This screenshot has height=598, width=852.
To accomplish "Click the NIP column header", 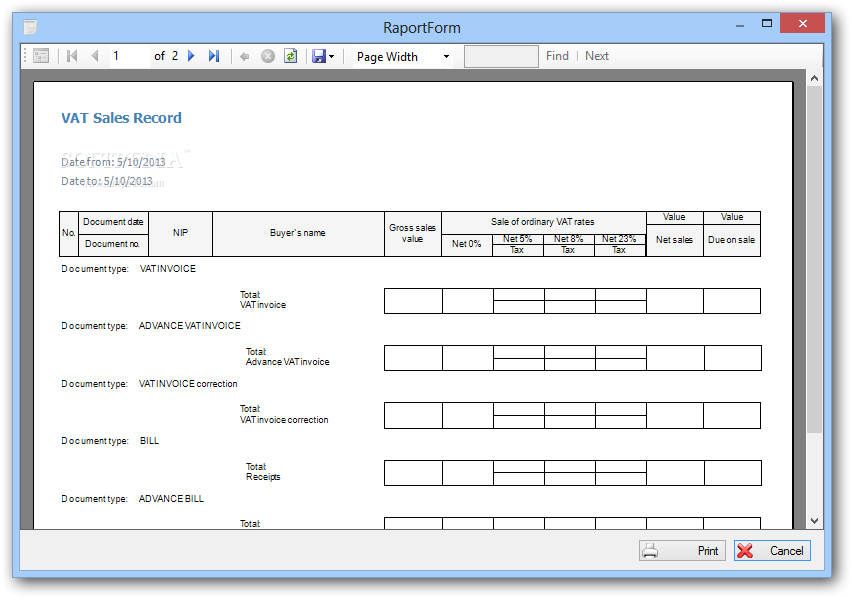I will [180, 233].
